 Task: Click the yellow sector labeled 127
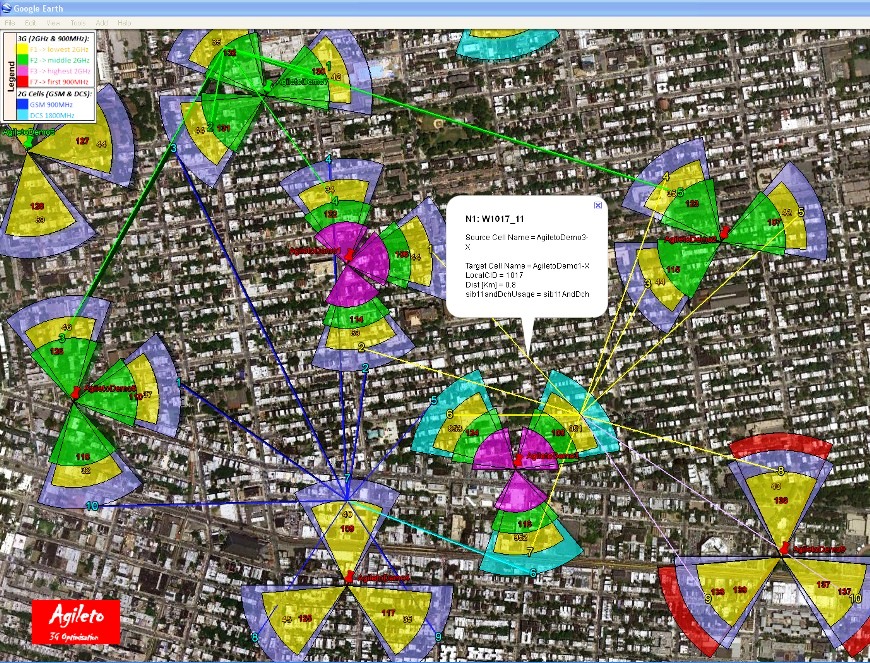(x=80, y=141)
